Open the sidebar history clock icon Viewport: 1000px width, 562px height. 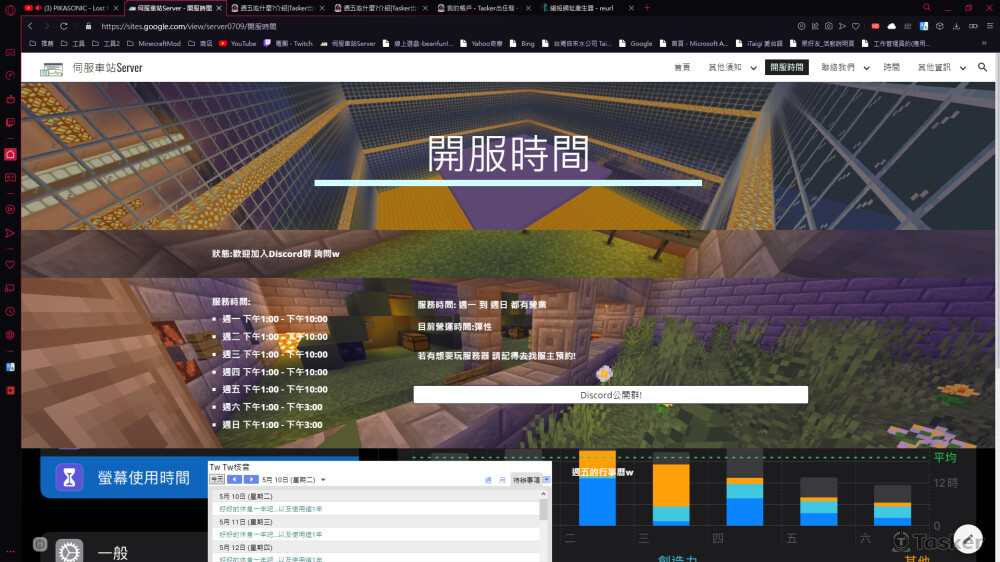pos(10,311)
